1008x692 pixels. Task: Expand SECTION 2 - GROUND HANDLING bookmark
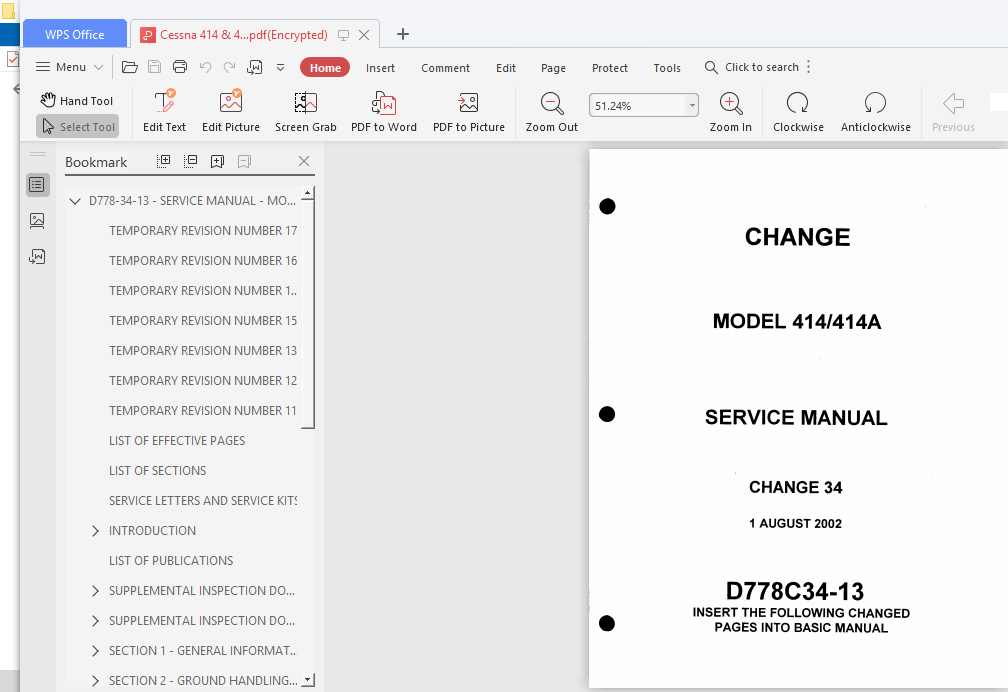point(95,680)
